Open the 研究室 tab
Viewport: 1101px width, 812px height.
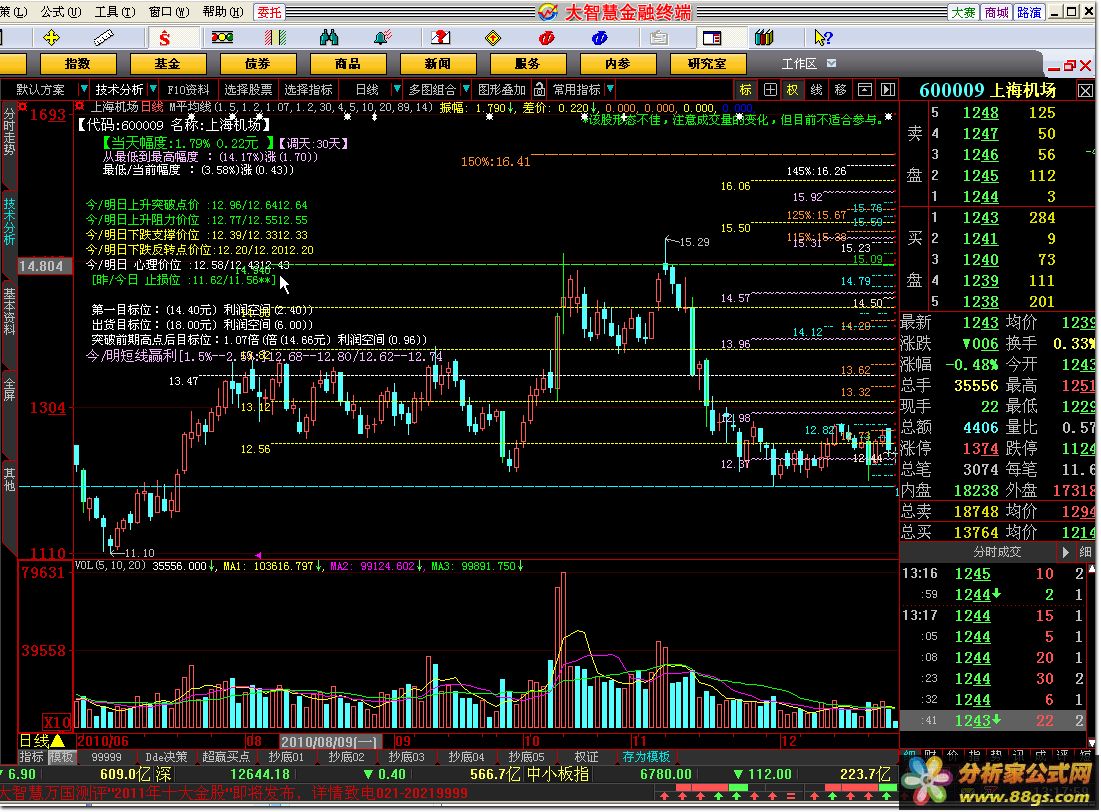pos(707,64)
